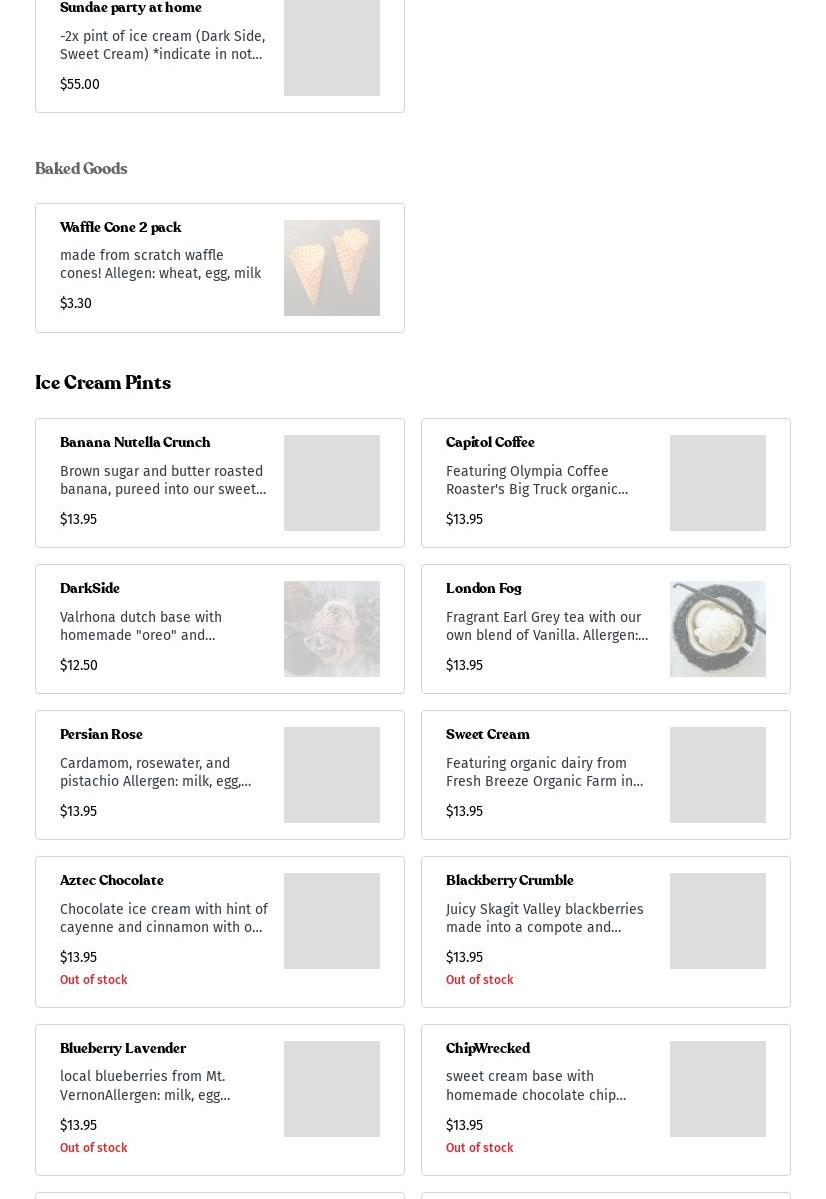Click the $12.50 DarkSide price
826x1199 pixels.
[x=78, y=665]
